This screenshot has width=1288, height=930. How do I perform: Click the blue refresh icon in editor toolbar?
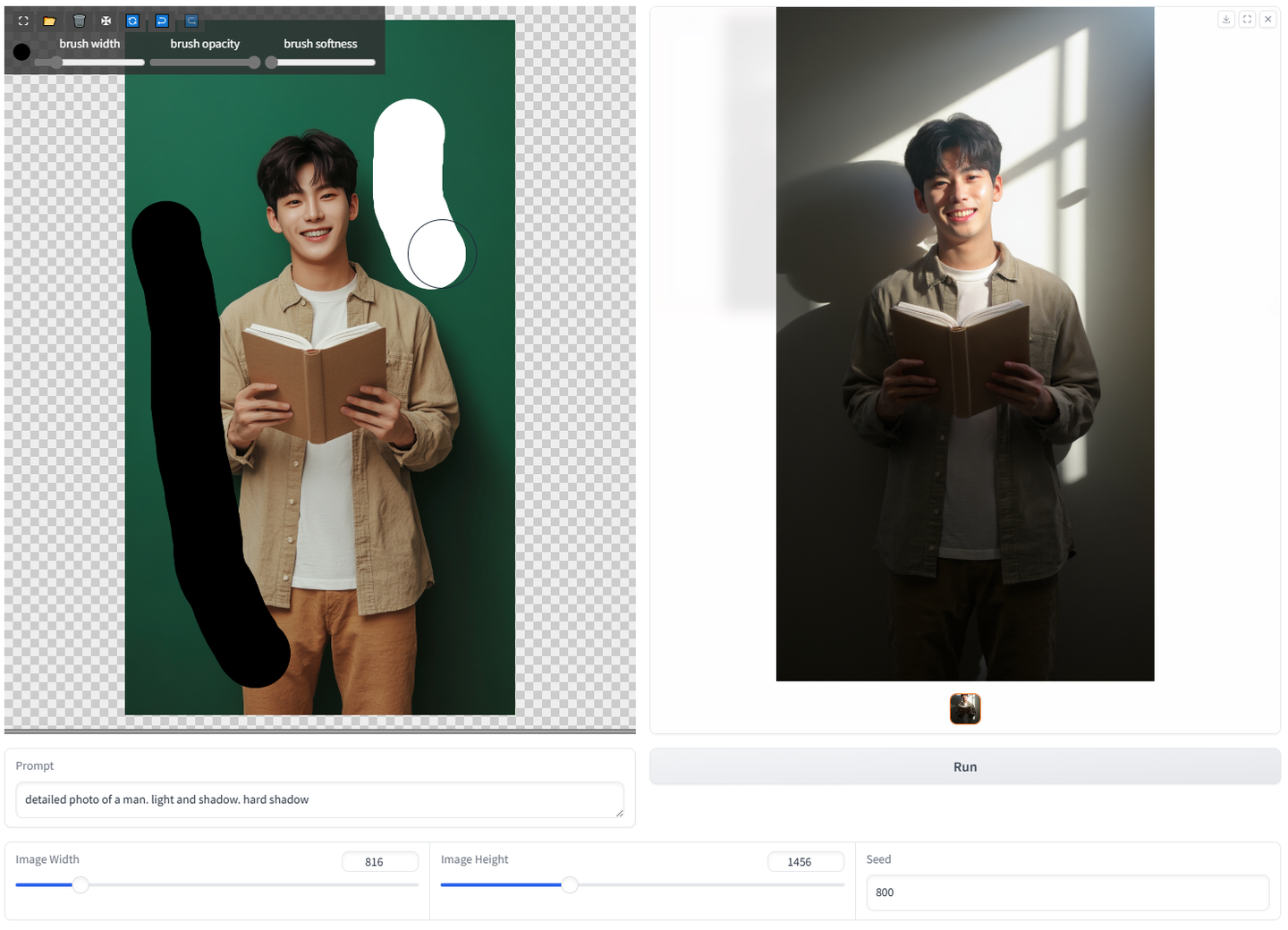pos(132,21)
